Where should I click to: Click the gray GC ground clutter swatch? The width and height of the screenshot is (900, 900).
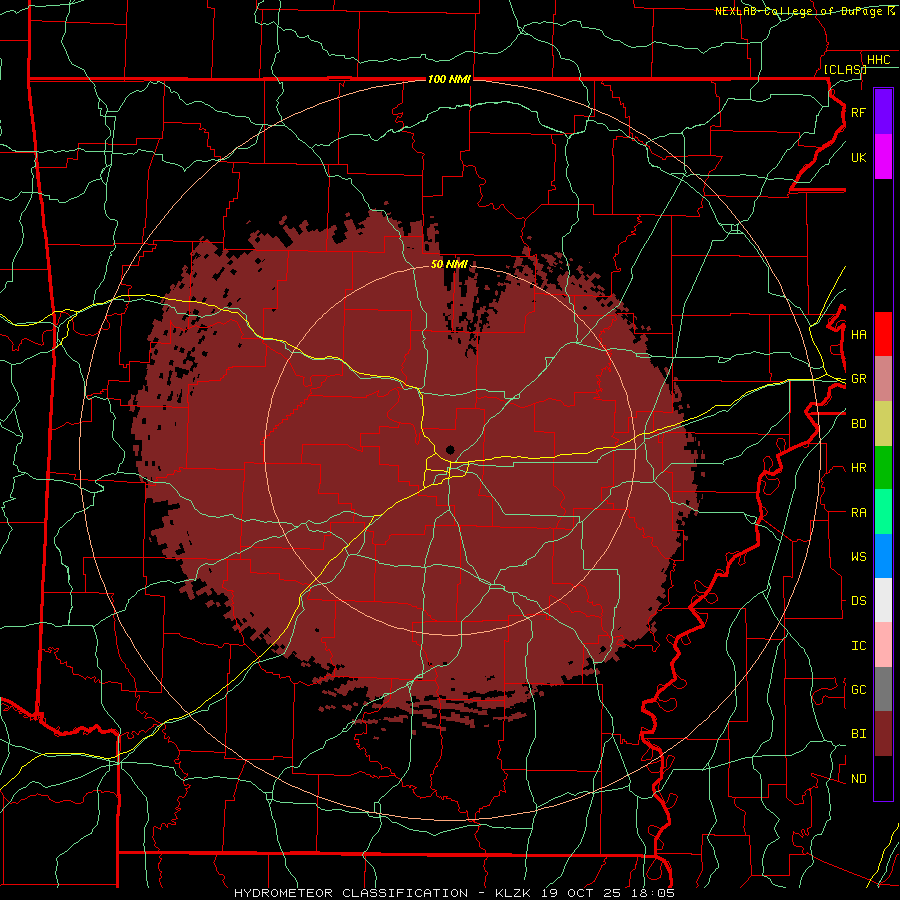pyautogui.click(x=883, y=689)
